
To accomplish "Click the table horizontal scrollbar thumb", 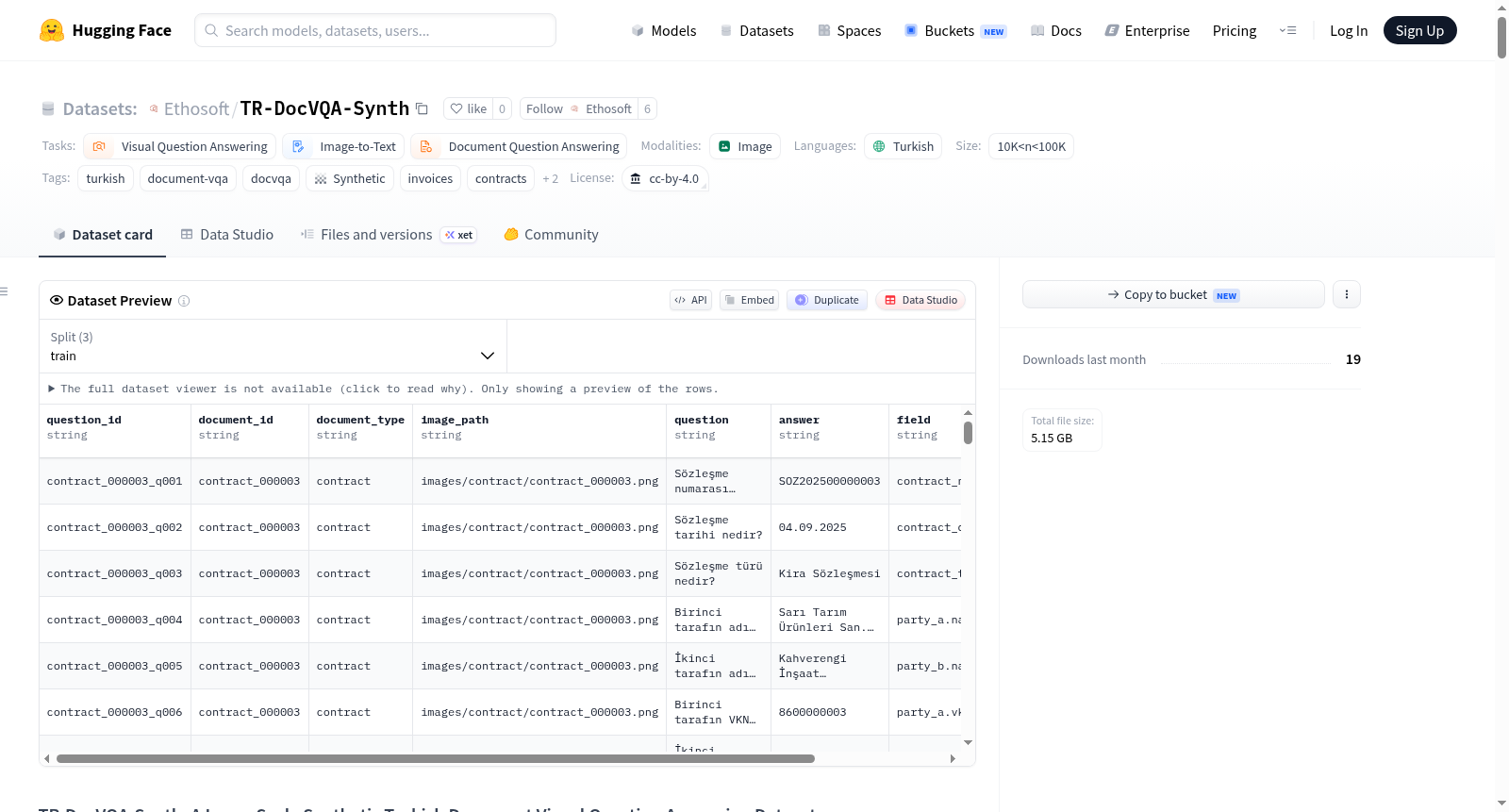I will pos(436,758).
